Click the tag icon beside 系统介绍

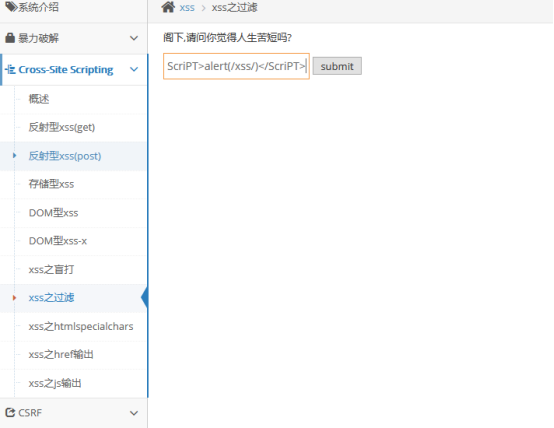pyautogui.click(x=11, y=6)
